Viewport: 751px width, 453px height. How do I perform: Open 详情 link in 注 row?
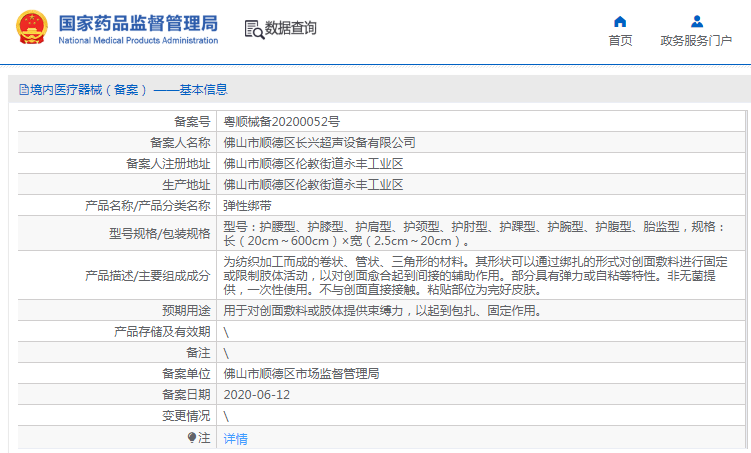[x=236, y=439]
